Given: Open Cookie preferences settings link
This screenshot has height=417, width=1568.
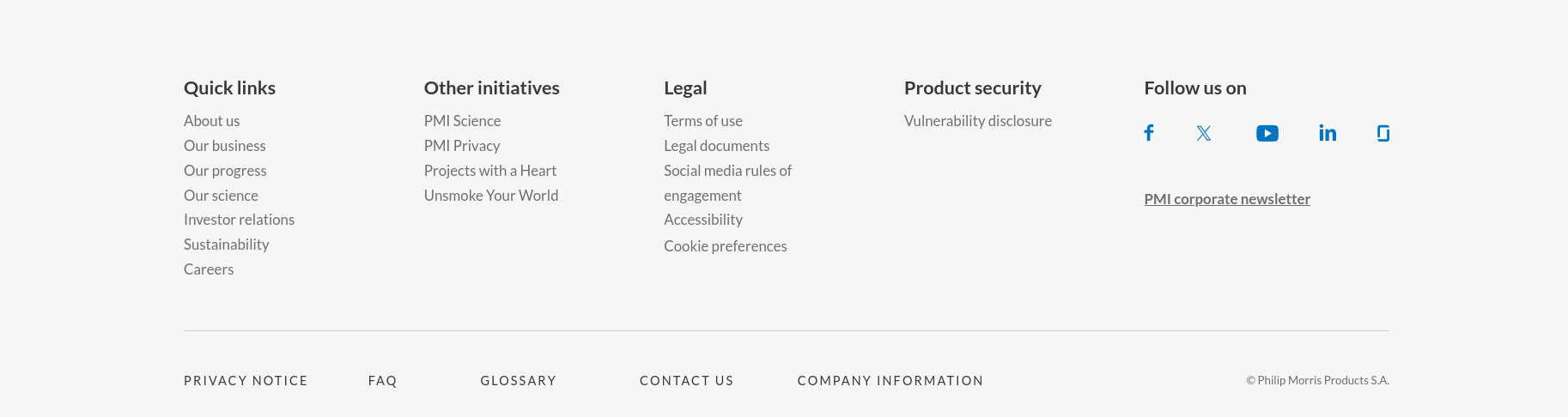Looking at the screenshot, I should pos(725,246).
